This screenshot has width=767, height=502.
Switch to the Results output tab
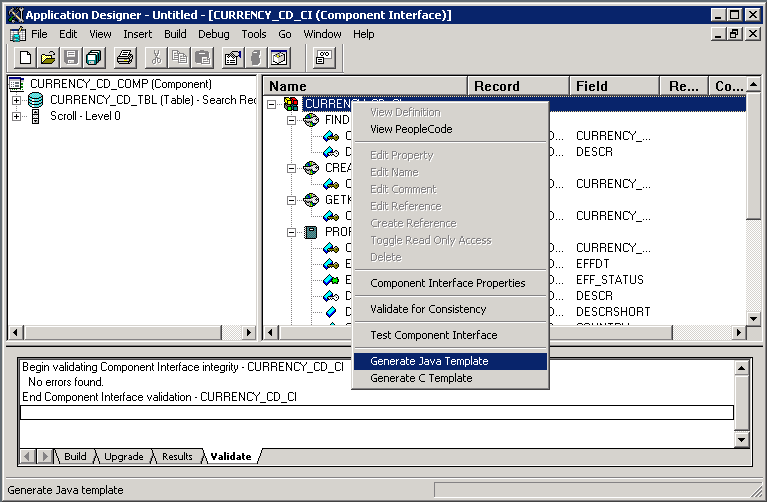click(x=177, y=456)
